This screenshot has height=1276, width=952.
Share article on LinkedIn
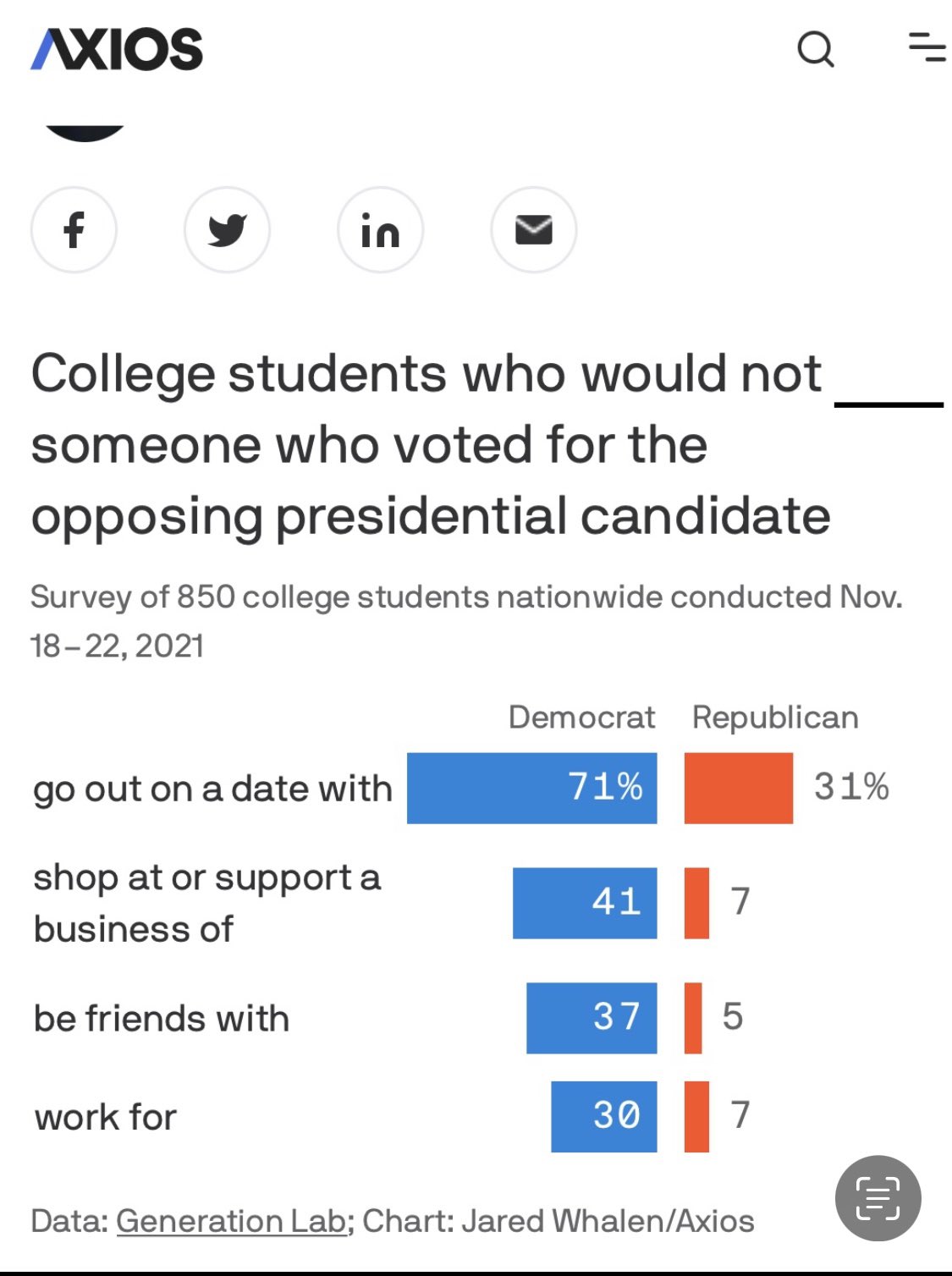click(x=381, y=230)
